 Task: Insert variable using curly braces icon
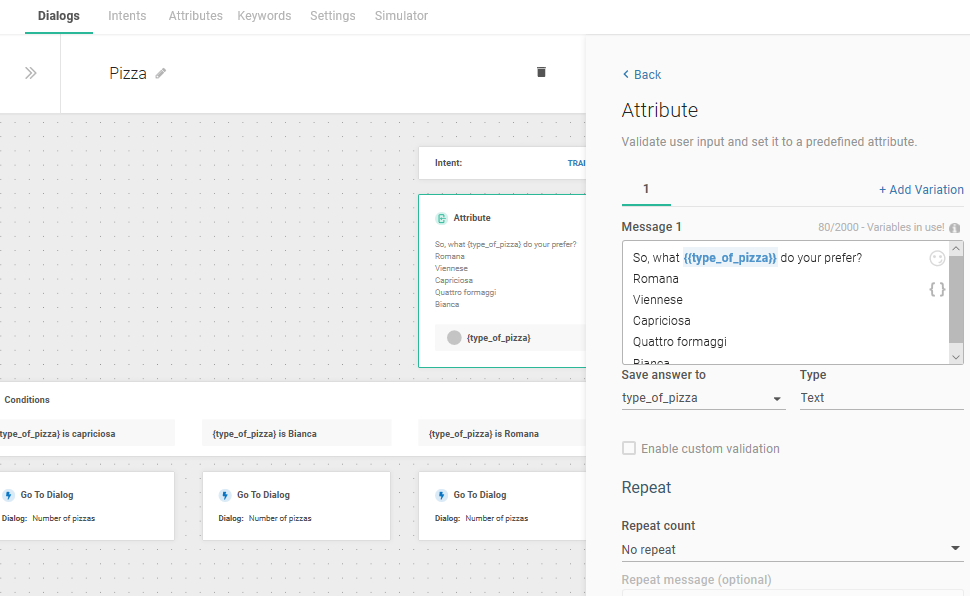(937, 289)
